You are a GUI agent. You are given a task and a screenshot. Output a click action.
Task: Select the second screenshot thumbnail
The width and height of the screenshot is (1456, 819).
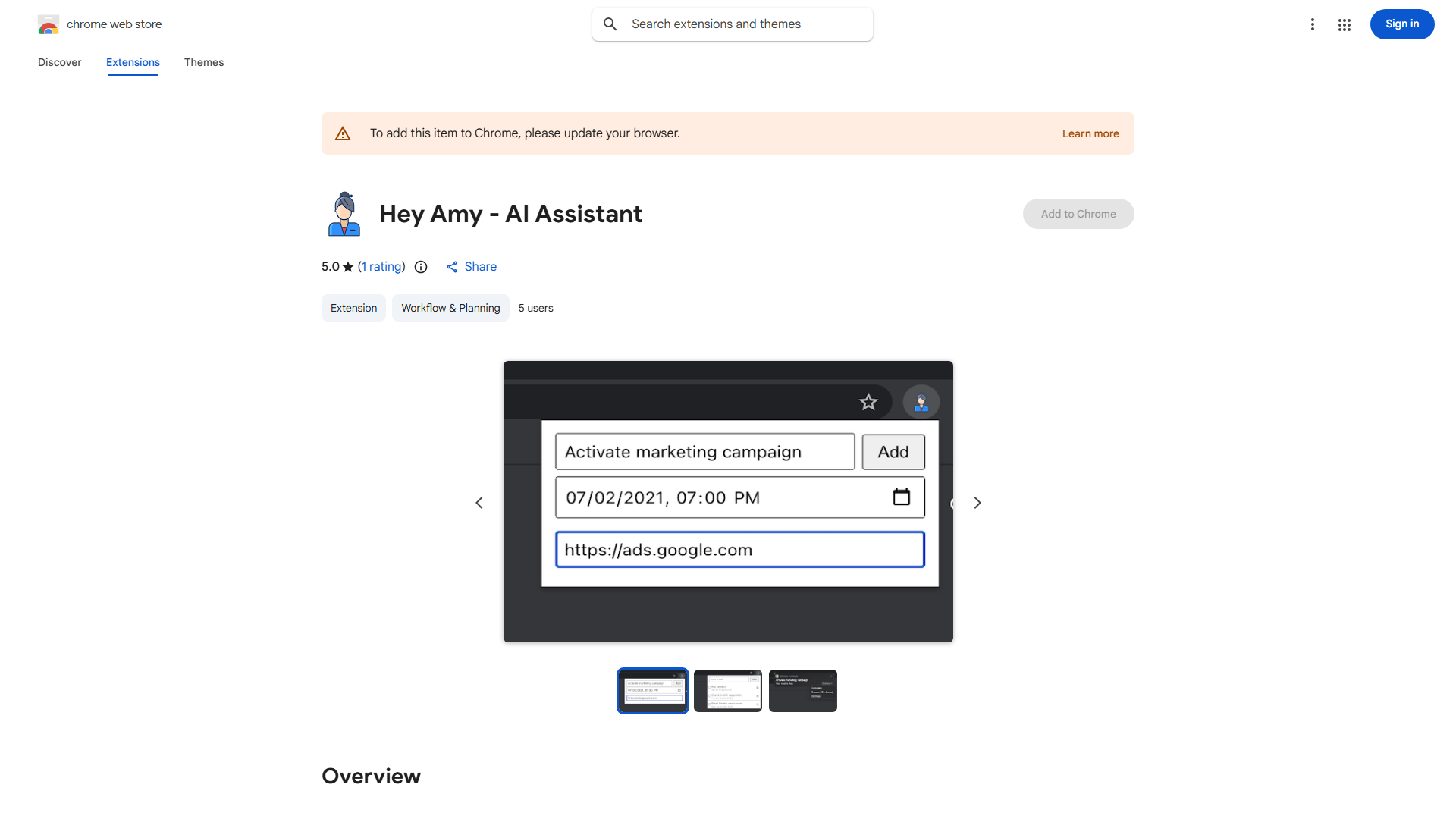click(x=727, y=690)
